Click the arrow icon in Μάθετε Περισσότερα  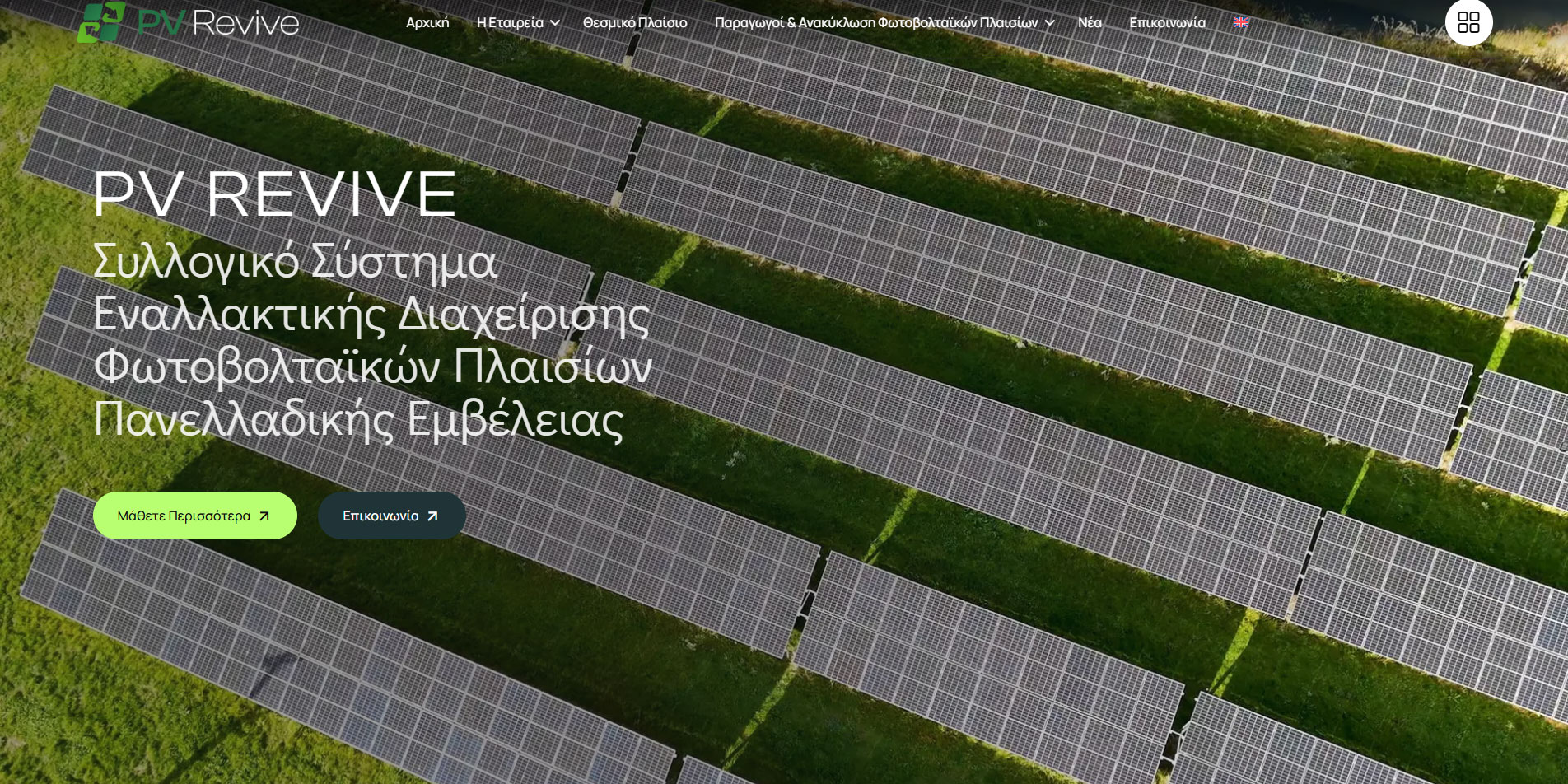click(x=264, y=516)
